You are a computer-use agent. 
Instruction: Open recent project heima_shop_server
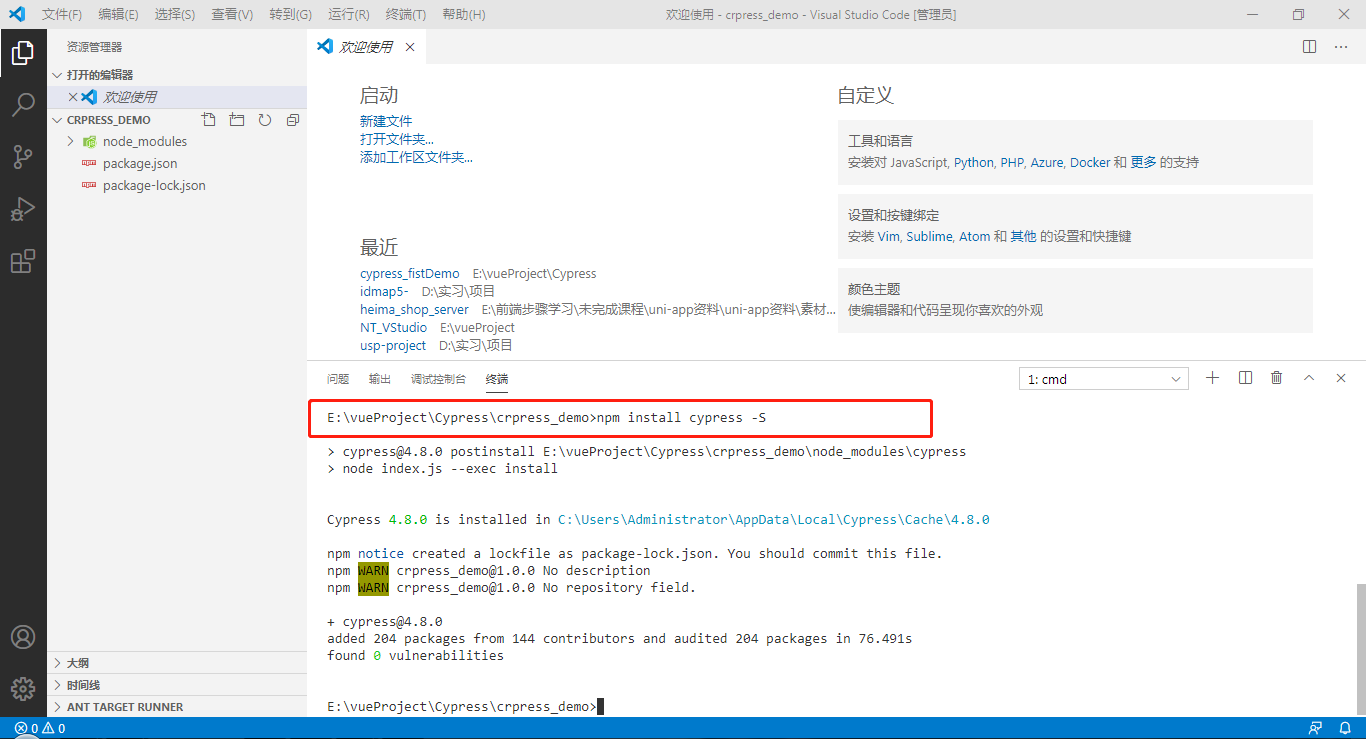click(x=414, y=309)
